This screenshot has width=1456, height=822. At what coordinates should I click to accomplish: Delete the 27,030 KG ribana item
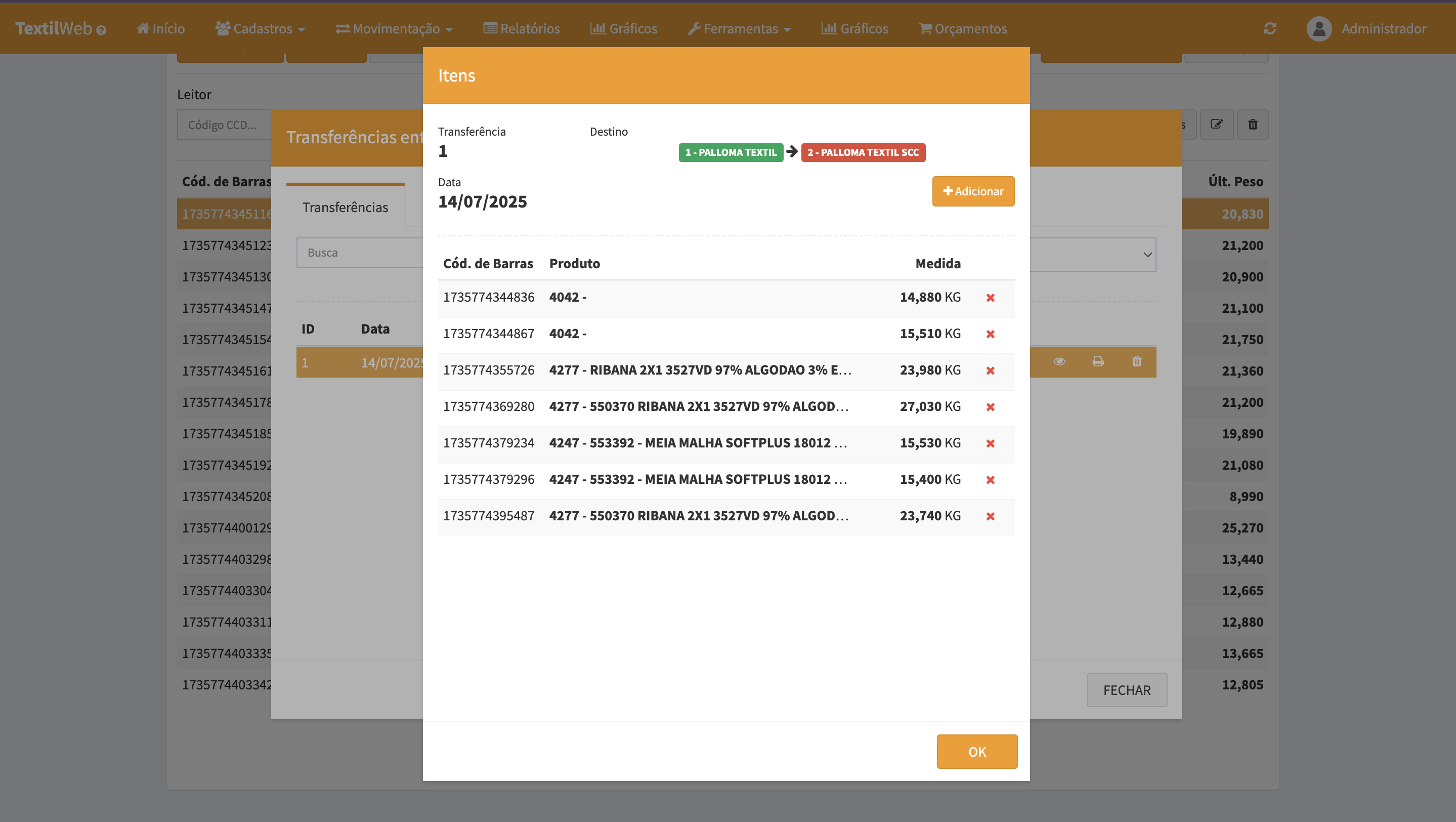tap(990, 407)
